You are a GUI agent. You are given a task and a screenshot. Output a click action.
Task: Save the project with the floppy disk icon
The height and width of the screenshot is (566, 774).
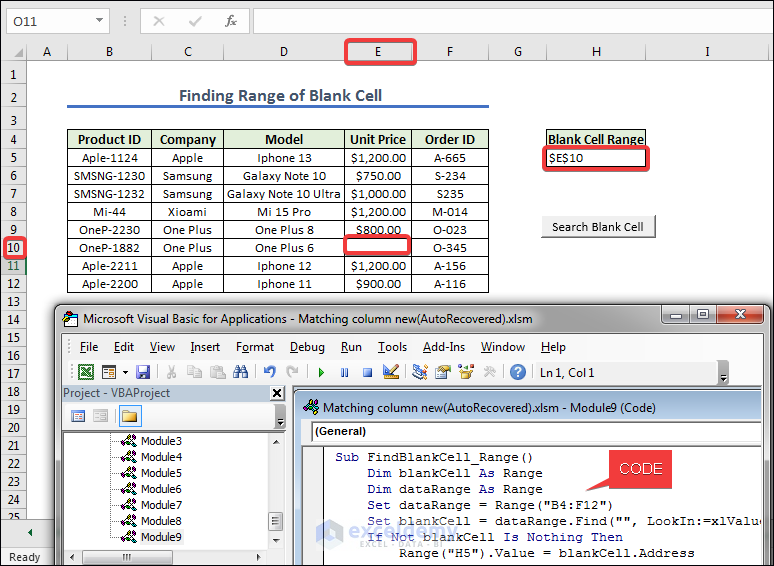(143, 372)
